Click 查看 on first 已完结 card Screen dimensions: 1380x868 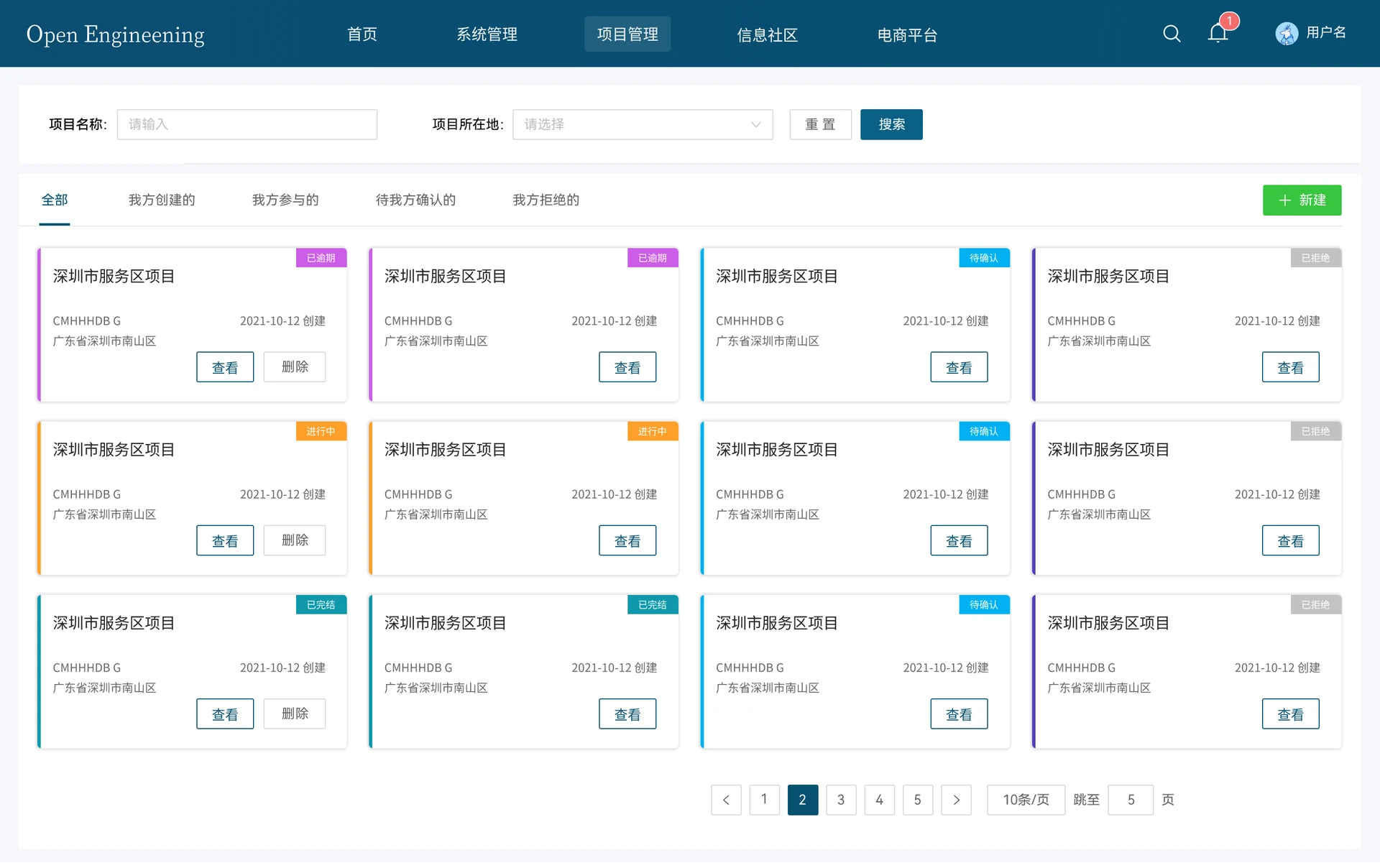pyautogui.click(x=225, y=714)
